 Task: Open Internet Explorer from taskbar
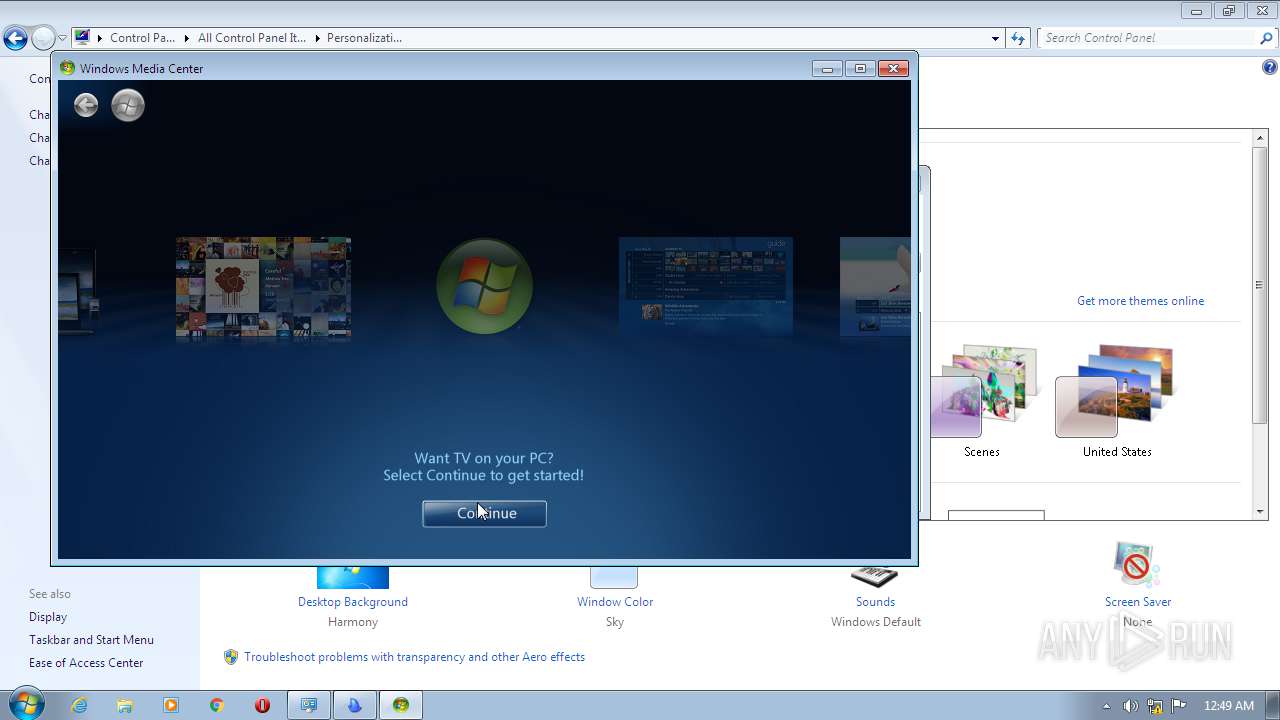[79, 705]
